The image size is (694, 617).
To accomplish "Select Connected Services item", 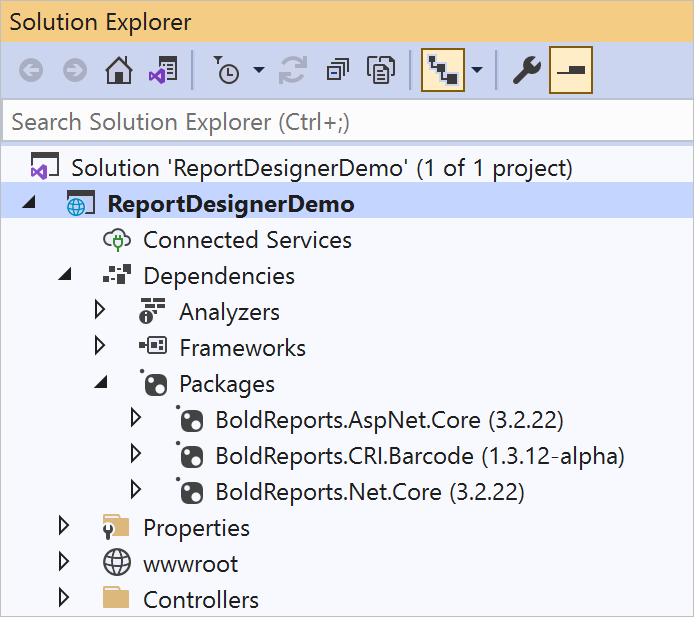I will [247, 240].
